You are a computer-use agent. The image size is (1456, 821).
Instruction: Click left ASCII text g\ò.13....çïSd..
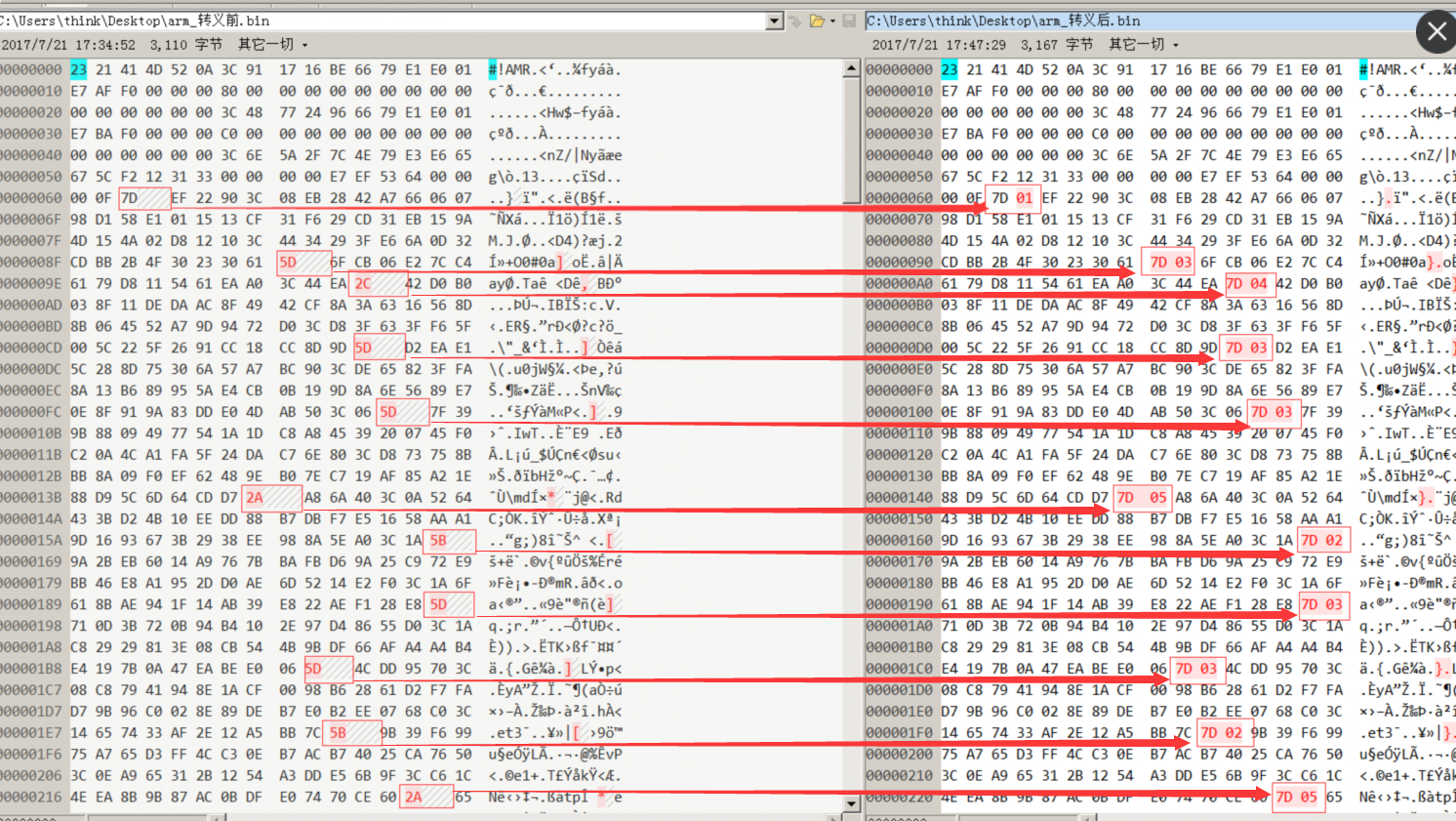[555, 177]
